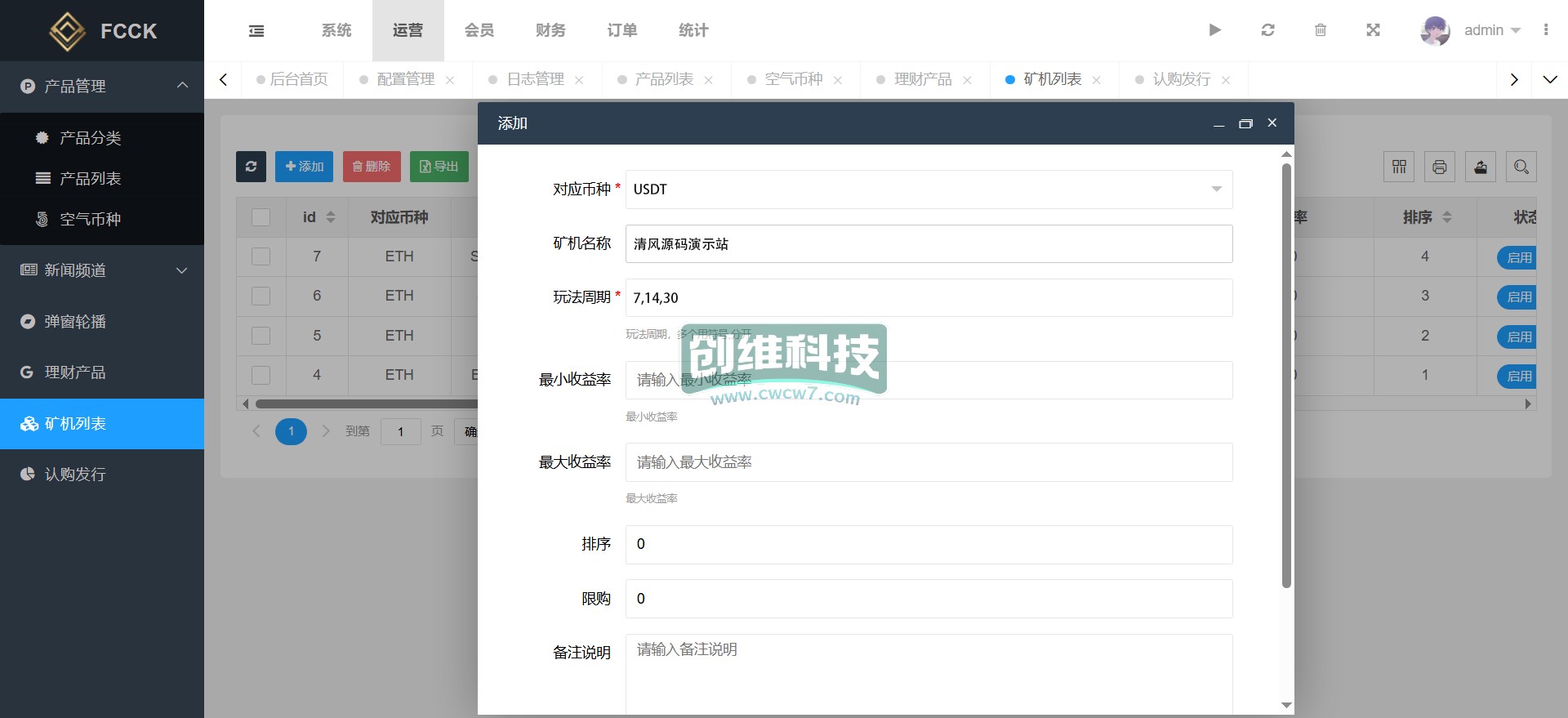Click the refresh icon in top bar
This screenshot has width=1568, height=718.
tap(1267, 30)
